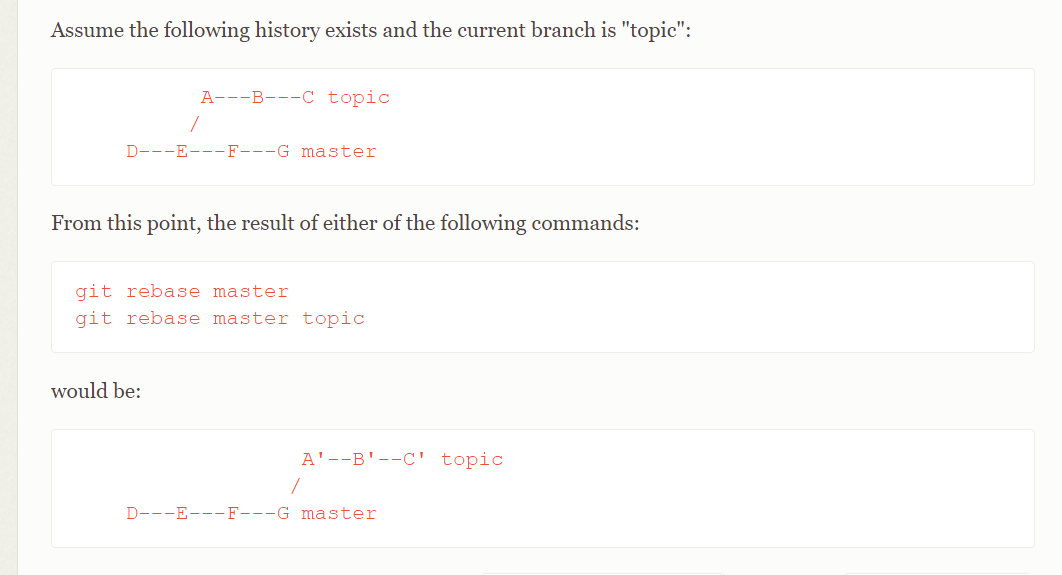Click "topic" at end of second rebase command
Image resolution: width=1062 pixels, height=575 pixels.
coord(333,319)
